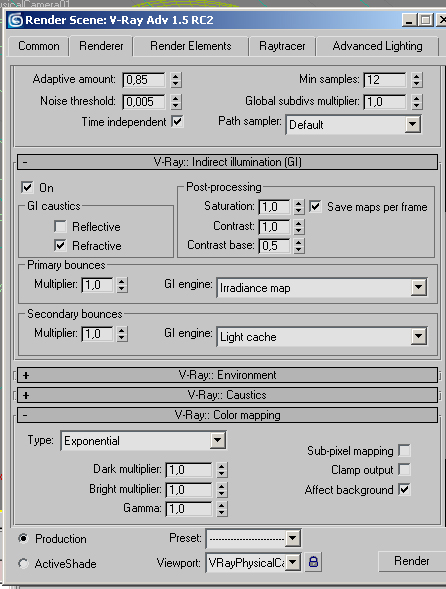Uncheck Affect background option
Image resolution: width=446 pixels, height=589 pixels.
[404, 489]
